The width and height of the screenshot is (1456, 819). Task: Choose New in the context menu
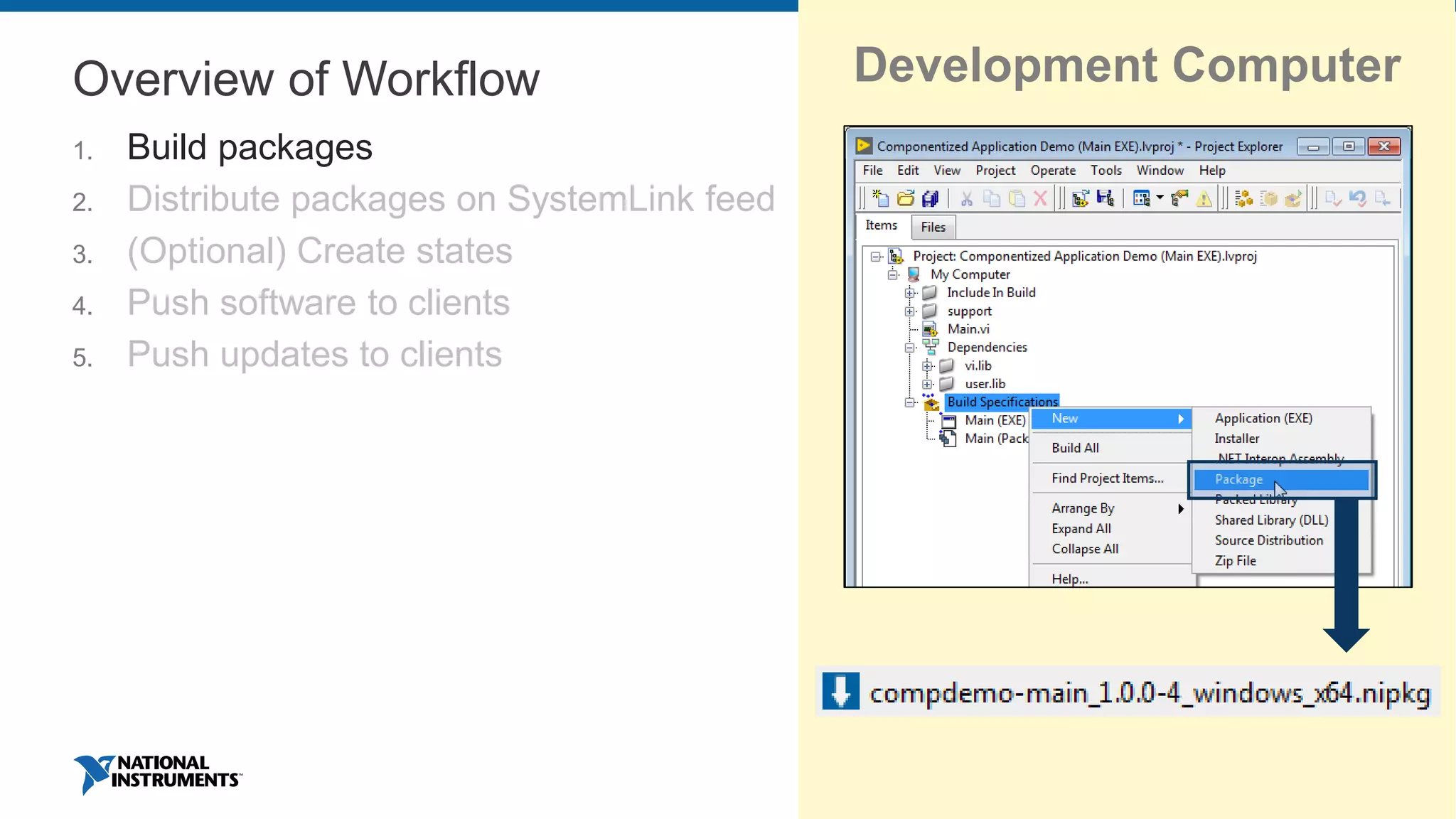pyautogui.click(x=1111, y=419)
